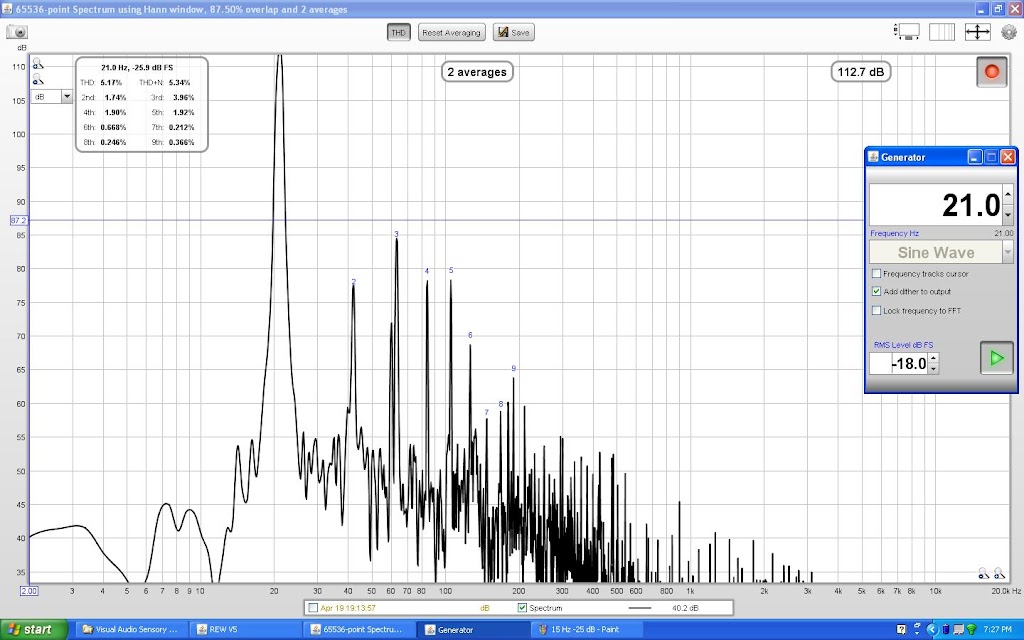Click the THD 5.17% value

pyautogui.click(x=112, y=83)
